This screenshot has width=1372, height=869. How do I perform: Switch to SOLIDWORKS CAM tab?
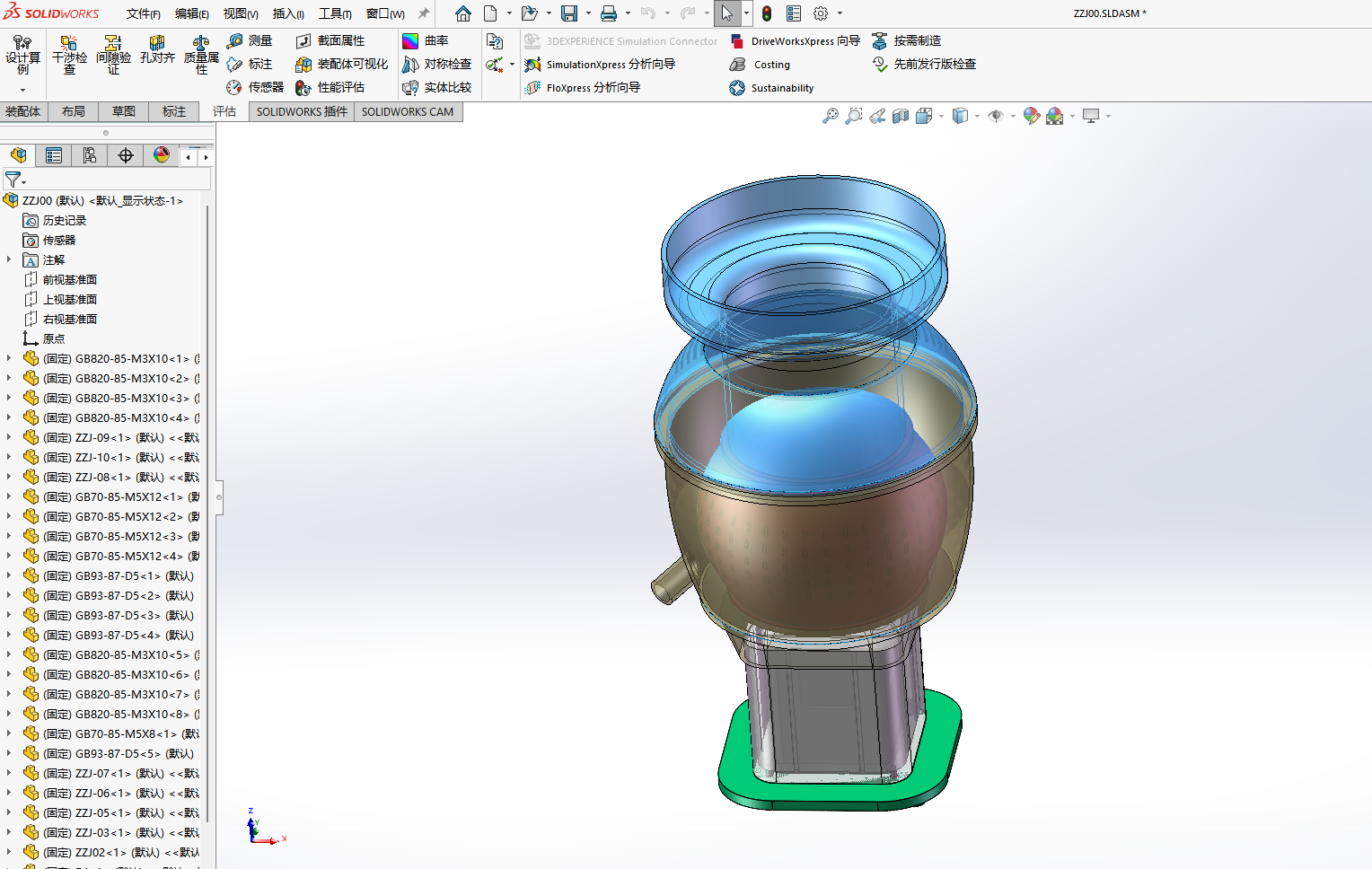[408, 111]
